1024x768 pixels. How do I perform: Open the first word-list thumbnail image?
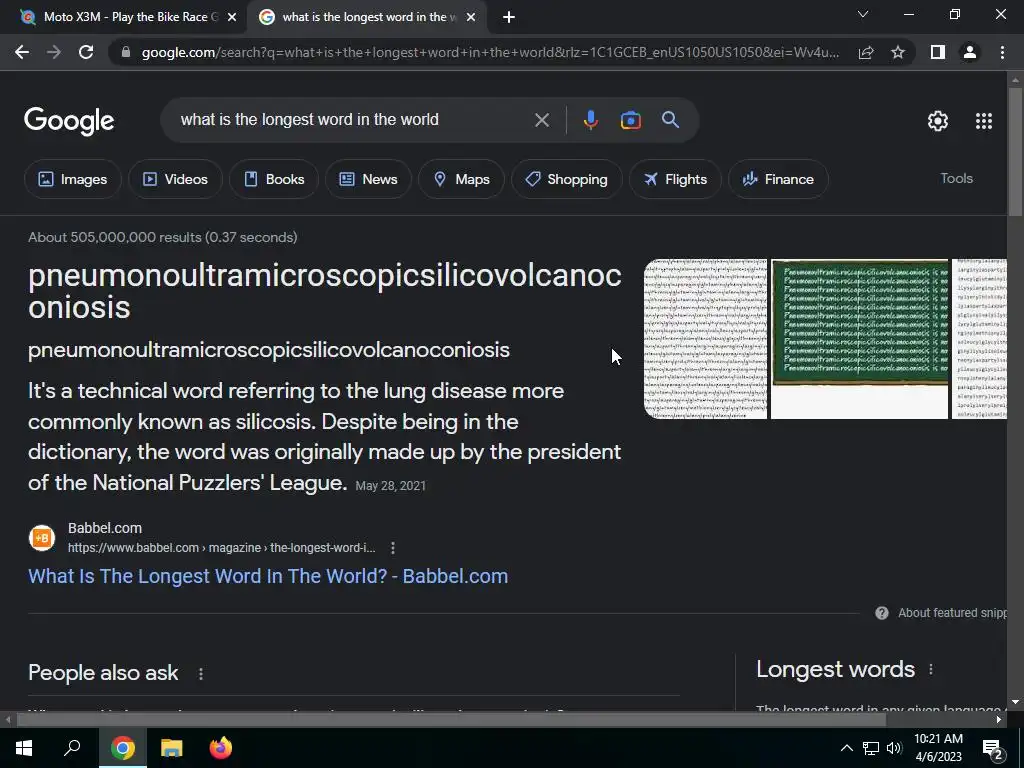pos(705,339)
